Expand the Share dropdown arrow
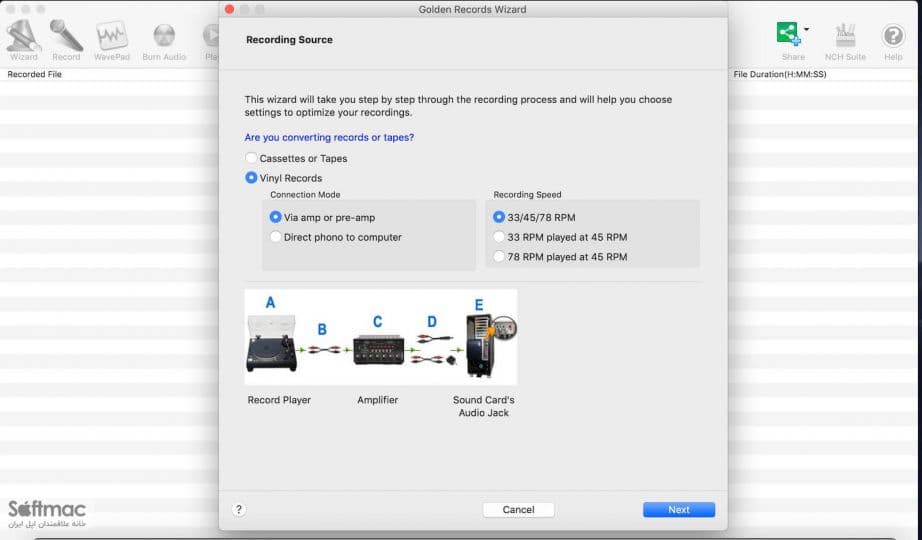The width and height of the screenshot is (922, 540). point(807,29)
